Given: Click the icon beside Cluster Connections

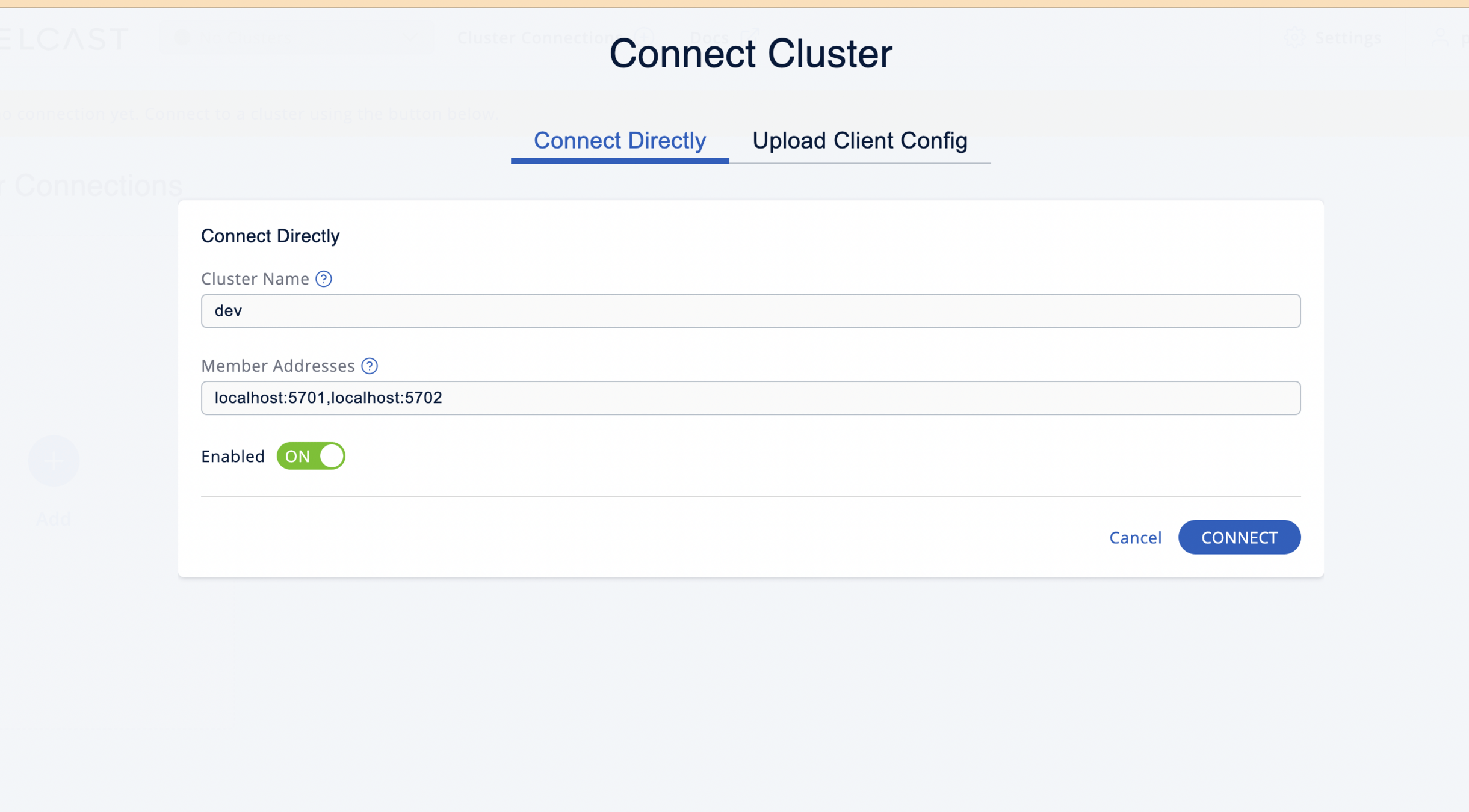Looking at the screenshot, I should pyautogui.click(x=644, y=37).
